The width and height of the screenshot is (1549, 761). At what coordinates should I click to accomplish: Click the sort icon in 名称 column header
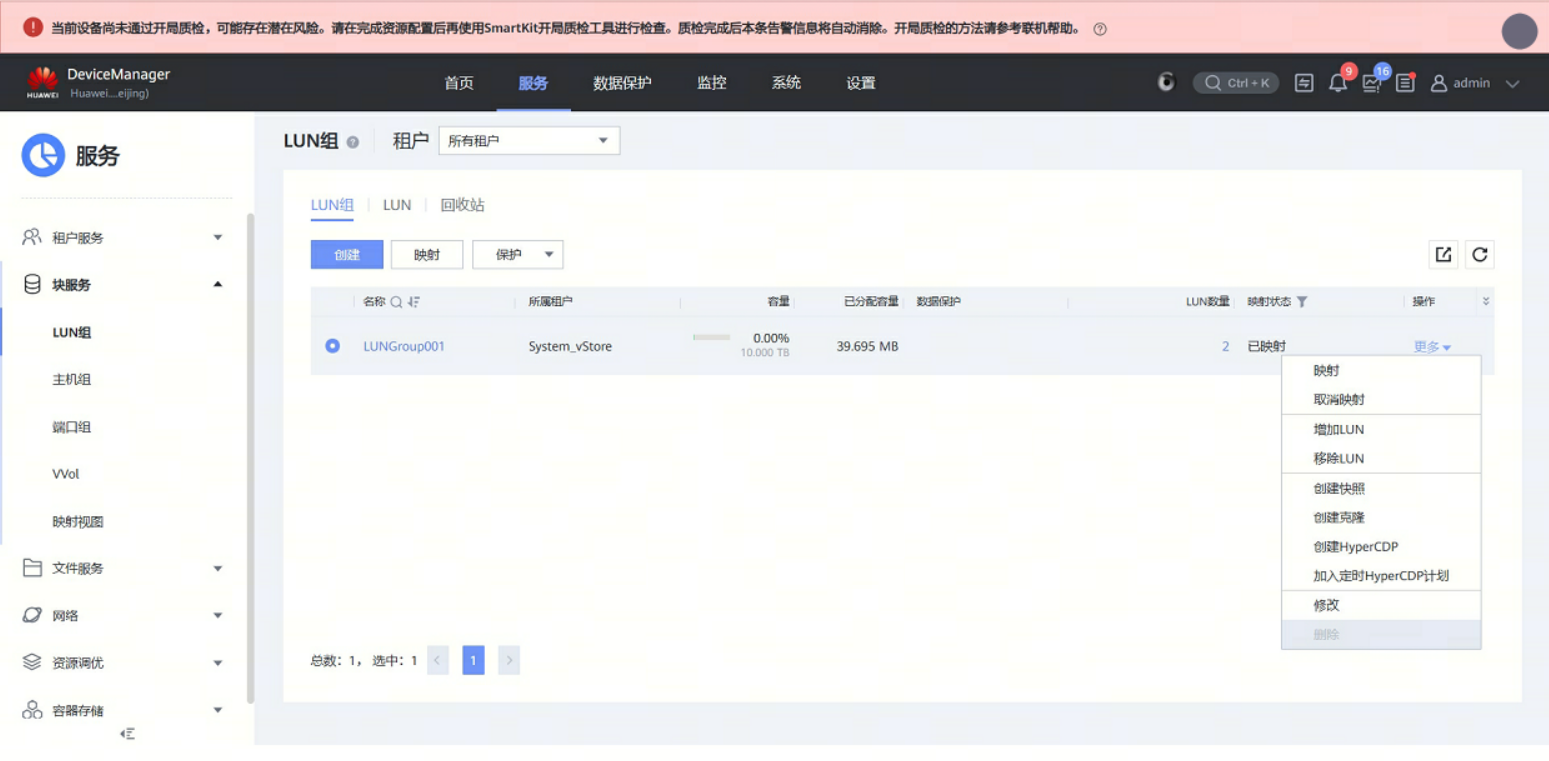tap(414, 302)
